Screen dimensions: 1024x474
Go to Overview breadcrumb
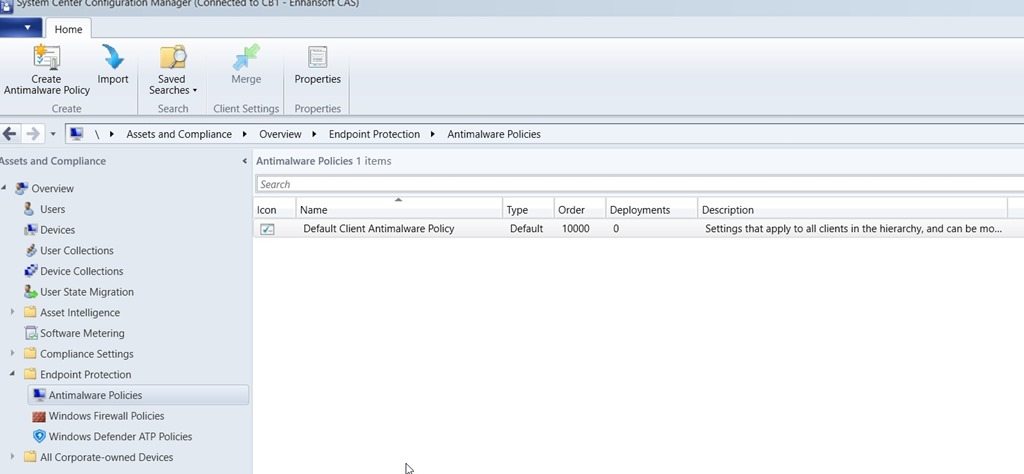pyautogui.click(x=280, y=134)
